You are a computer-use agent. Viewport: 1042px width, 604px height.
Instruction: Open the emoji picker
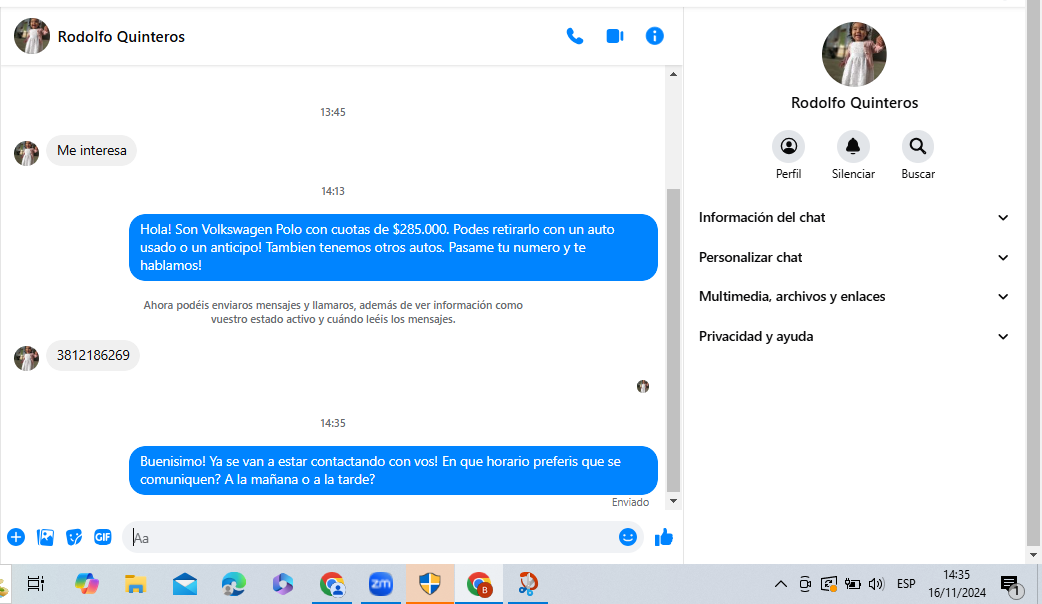(x=628, y=537)
